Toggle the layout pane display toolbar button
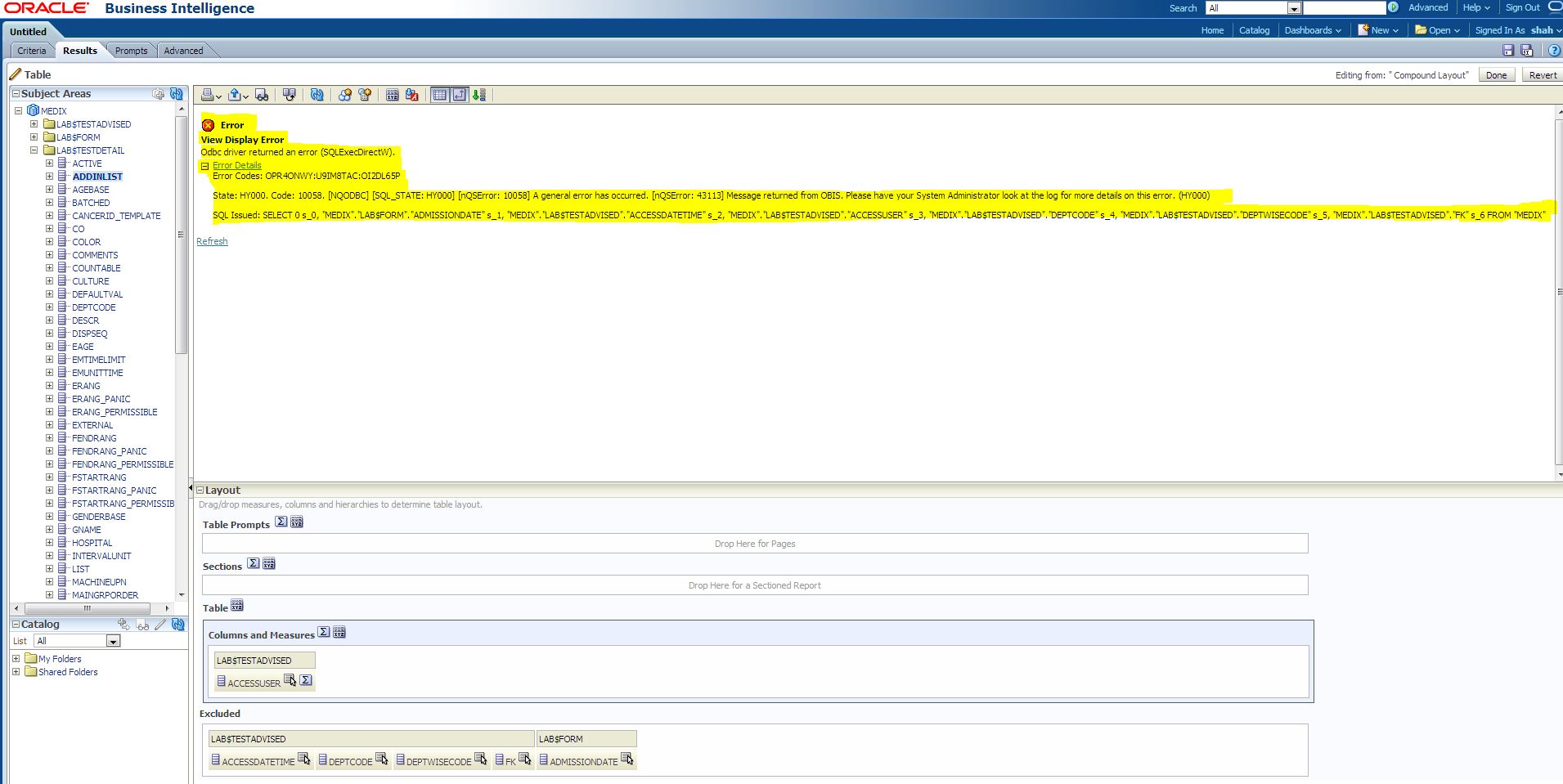1563x784 pixels. coord(460,95)
